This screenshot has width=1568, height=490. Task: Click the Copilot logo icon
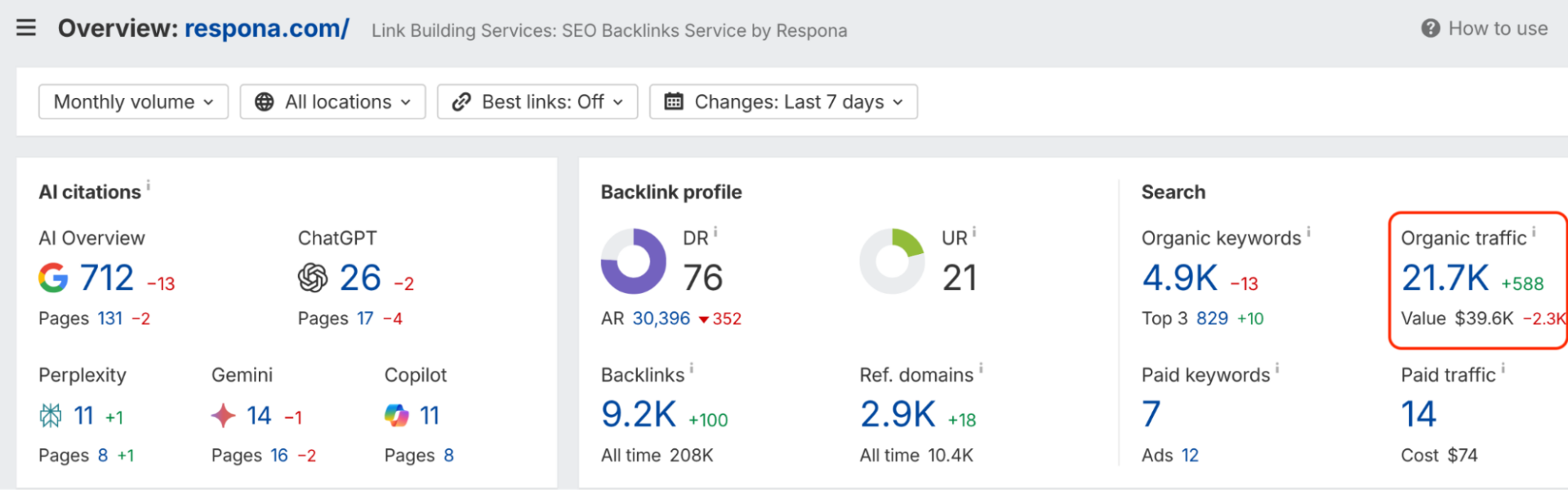(397, 416)
